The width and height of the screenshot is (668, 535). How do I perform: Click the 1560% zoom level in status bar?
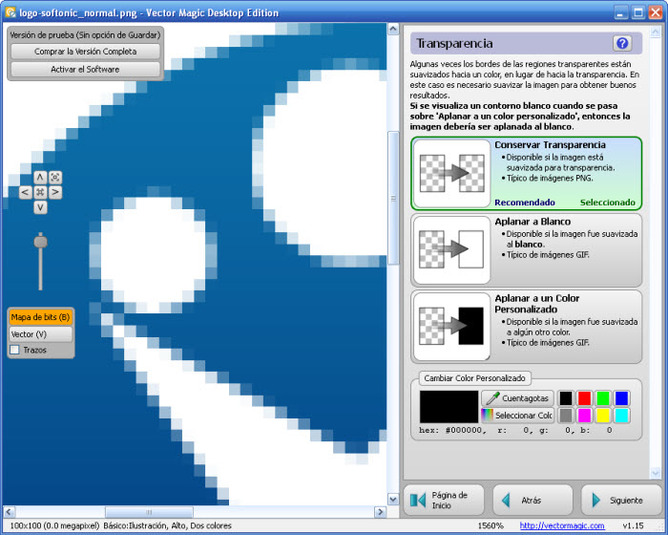490,526
